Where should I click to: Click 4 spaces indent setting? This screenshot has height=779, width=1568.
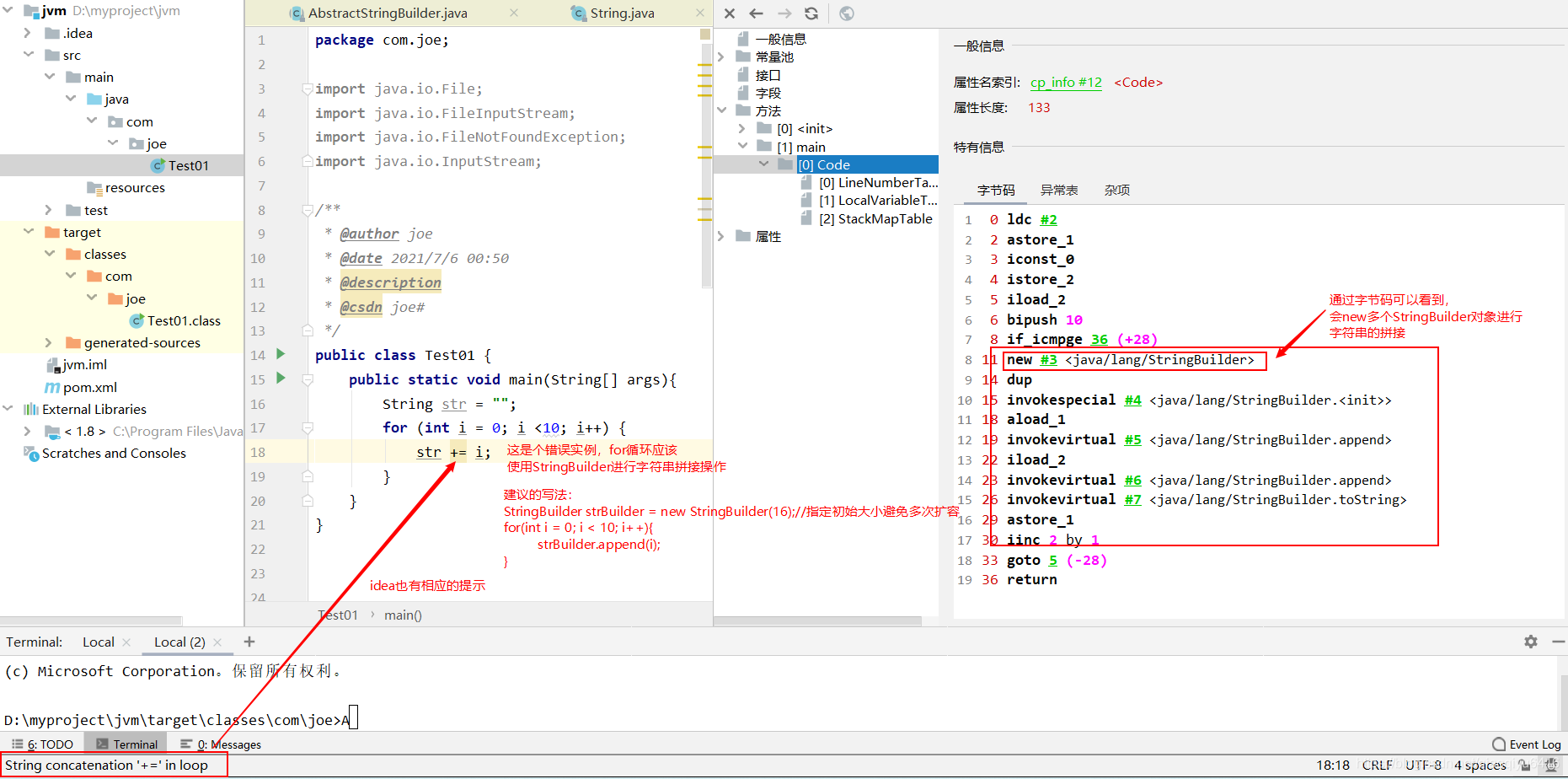pyautogui.click(x=1480, y=765)
